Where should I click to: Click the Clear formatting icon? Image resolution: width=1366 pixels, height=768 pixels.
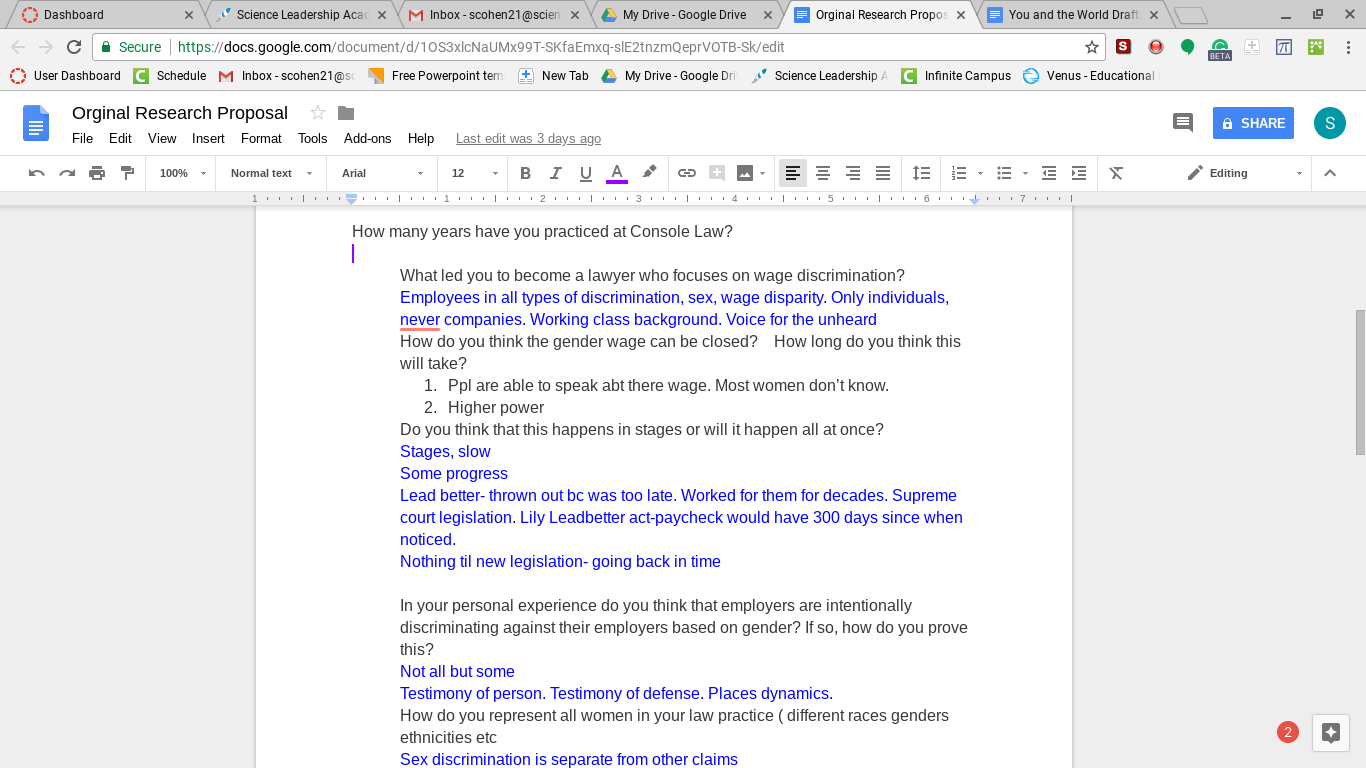point(1117,173)
